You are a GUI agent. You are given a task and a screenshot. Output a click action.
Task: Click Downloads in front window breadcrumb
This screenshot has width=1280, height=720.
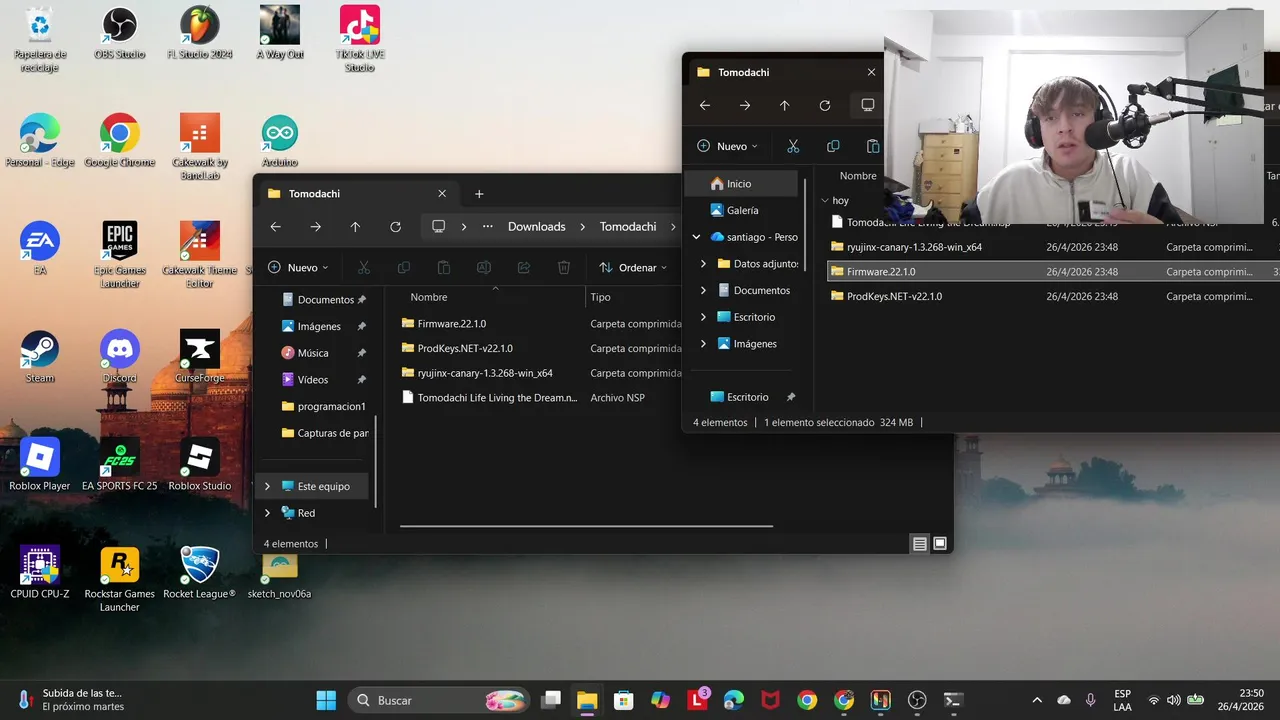(x=537, y=227)
